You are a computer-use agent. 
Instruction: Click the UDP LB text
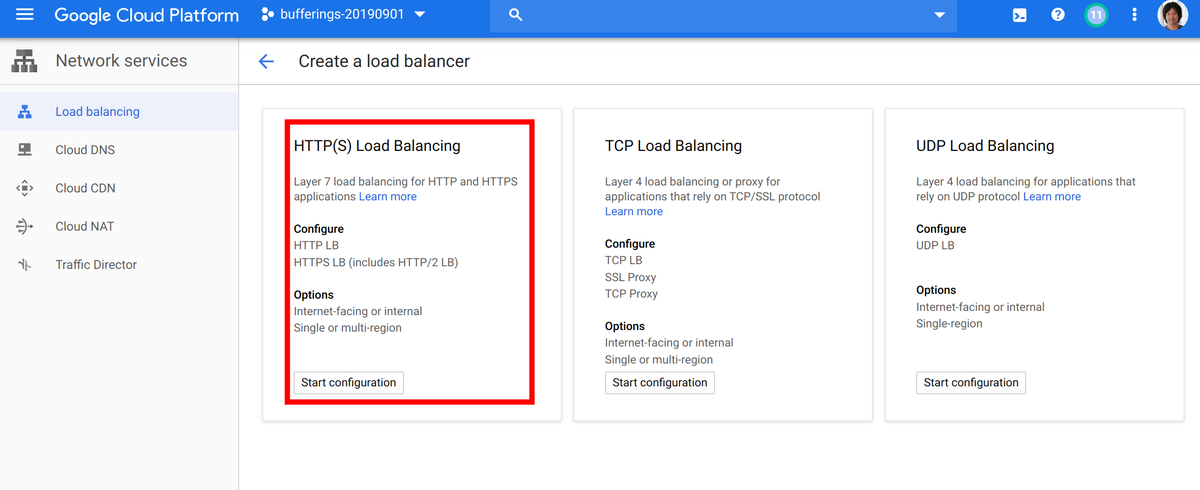coord(936,245)
